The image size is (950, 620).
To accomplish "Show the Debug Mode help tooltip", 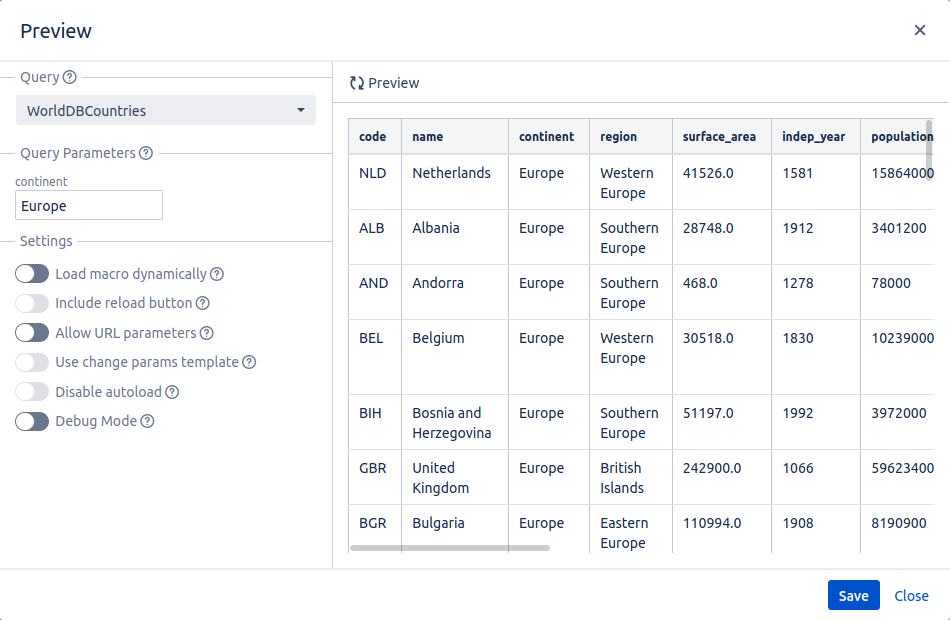I will click(148, 421).
